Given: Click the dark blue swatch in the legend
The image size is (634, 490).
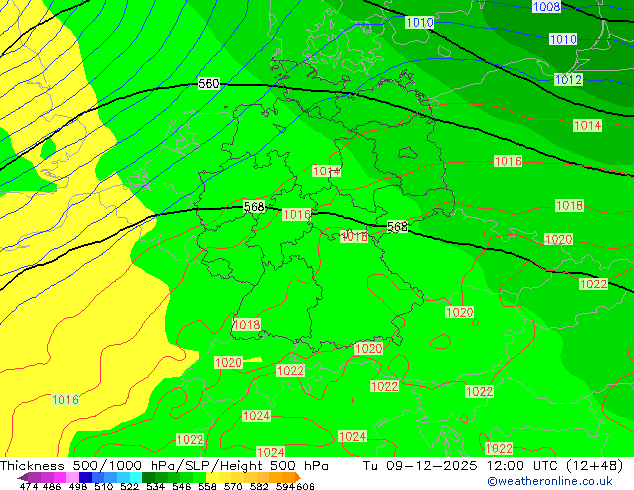Looking at the screenshot, I should [x=85, y=477].
